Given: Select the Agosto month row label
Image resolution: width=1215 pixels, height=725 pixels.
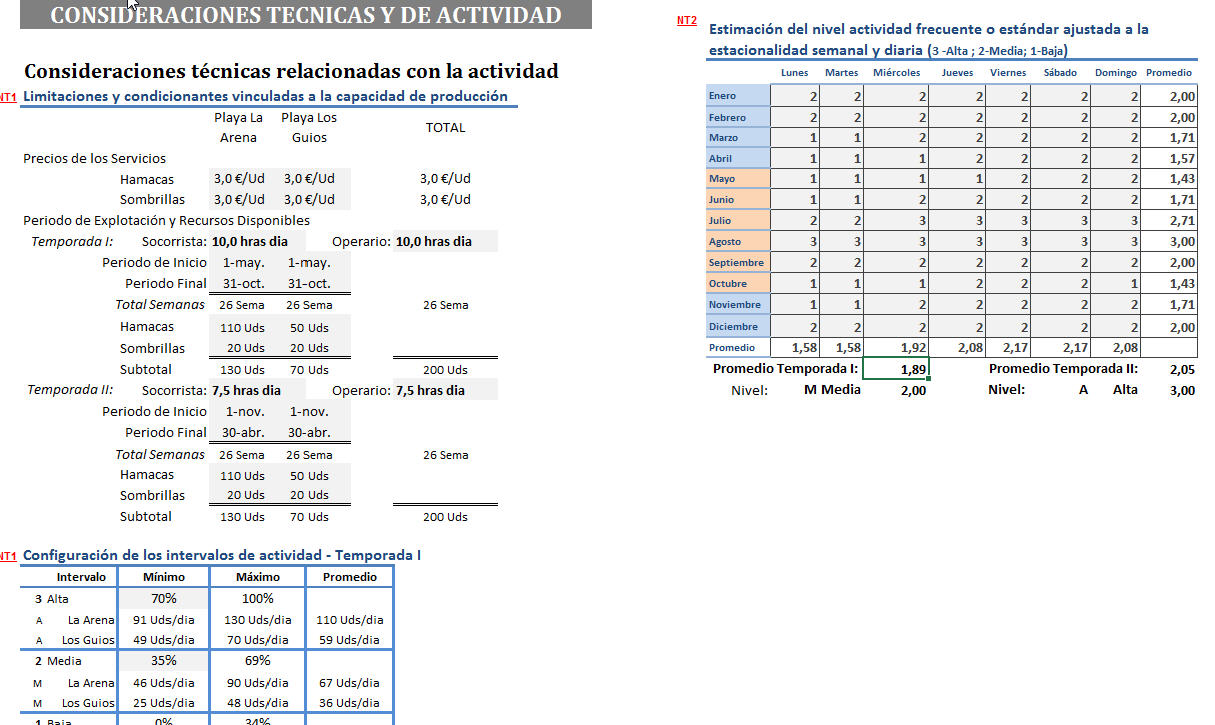Looking at the screenshot, I should click(737, 242).
